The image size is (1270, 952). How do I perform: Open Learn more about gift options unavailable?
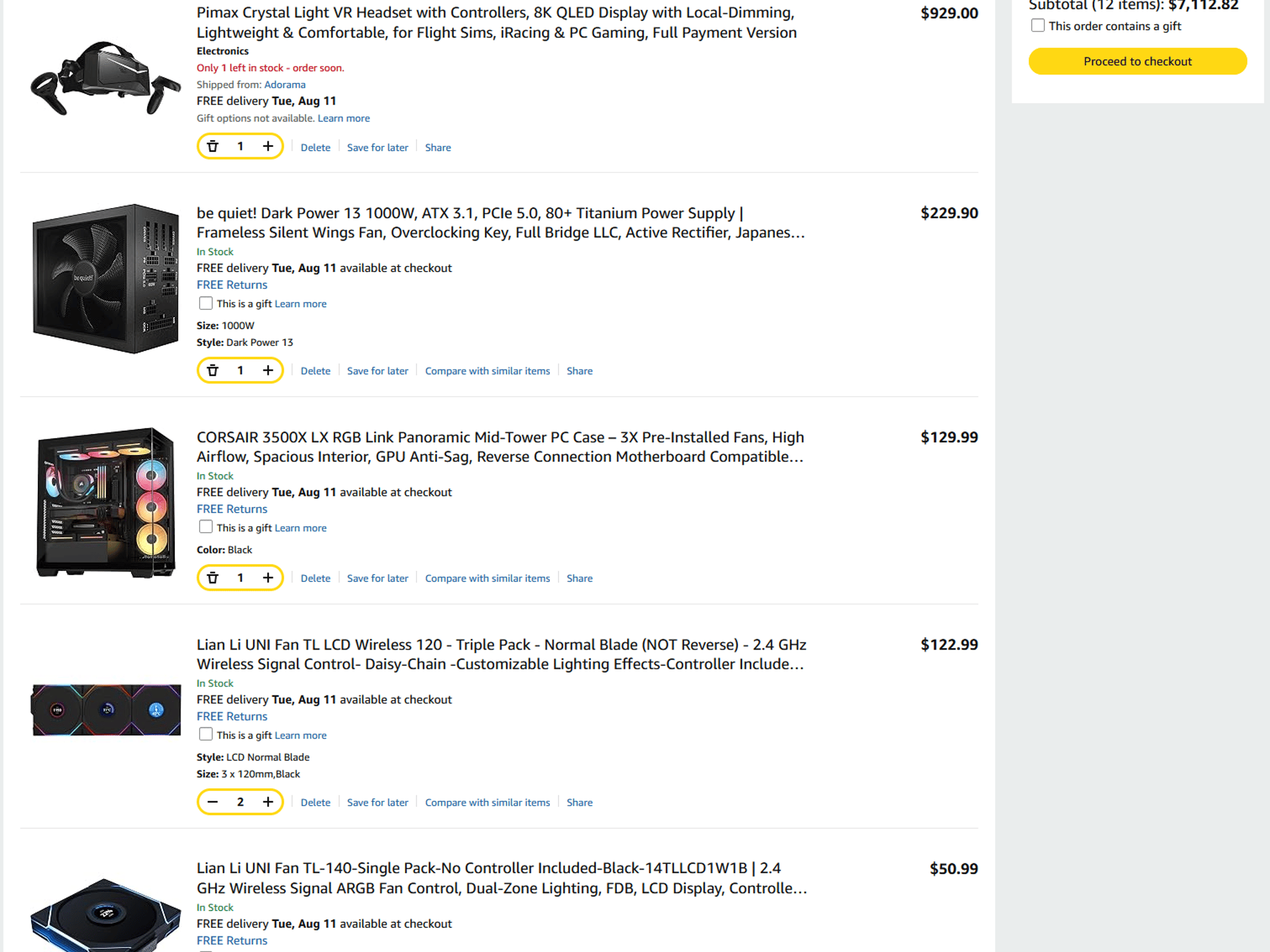(x=344, y=118)
